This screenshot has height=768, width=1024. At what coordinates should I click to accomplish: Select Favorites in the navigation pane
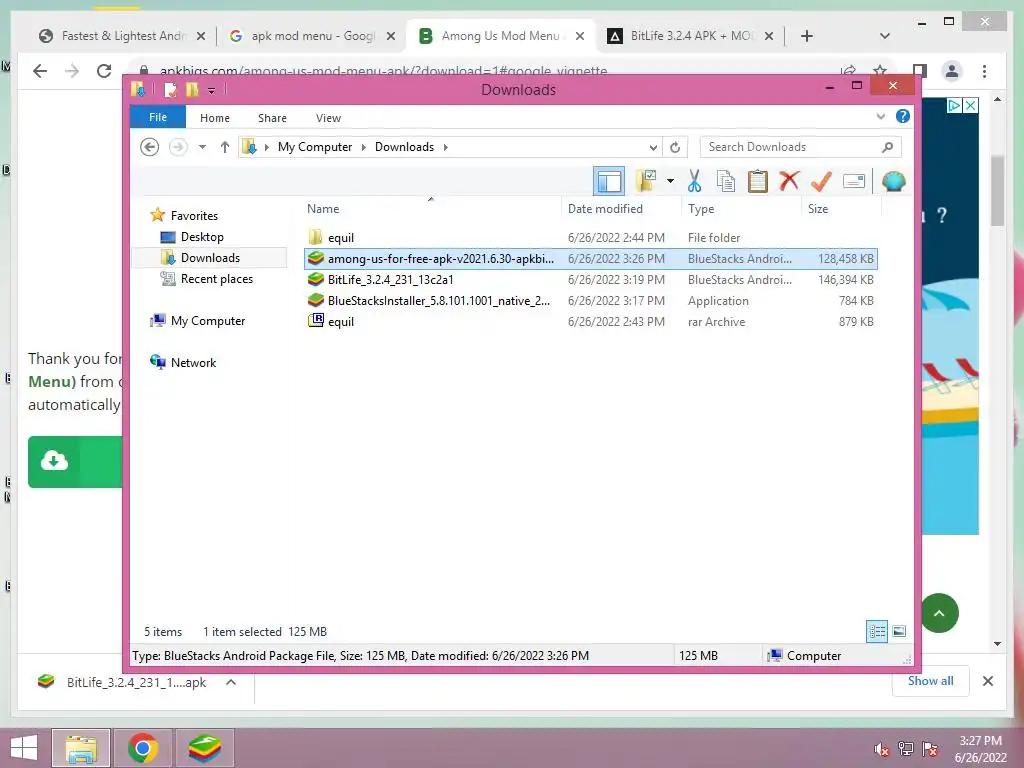coord(194,216)
